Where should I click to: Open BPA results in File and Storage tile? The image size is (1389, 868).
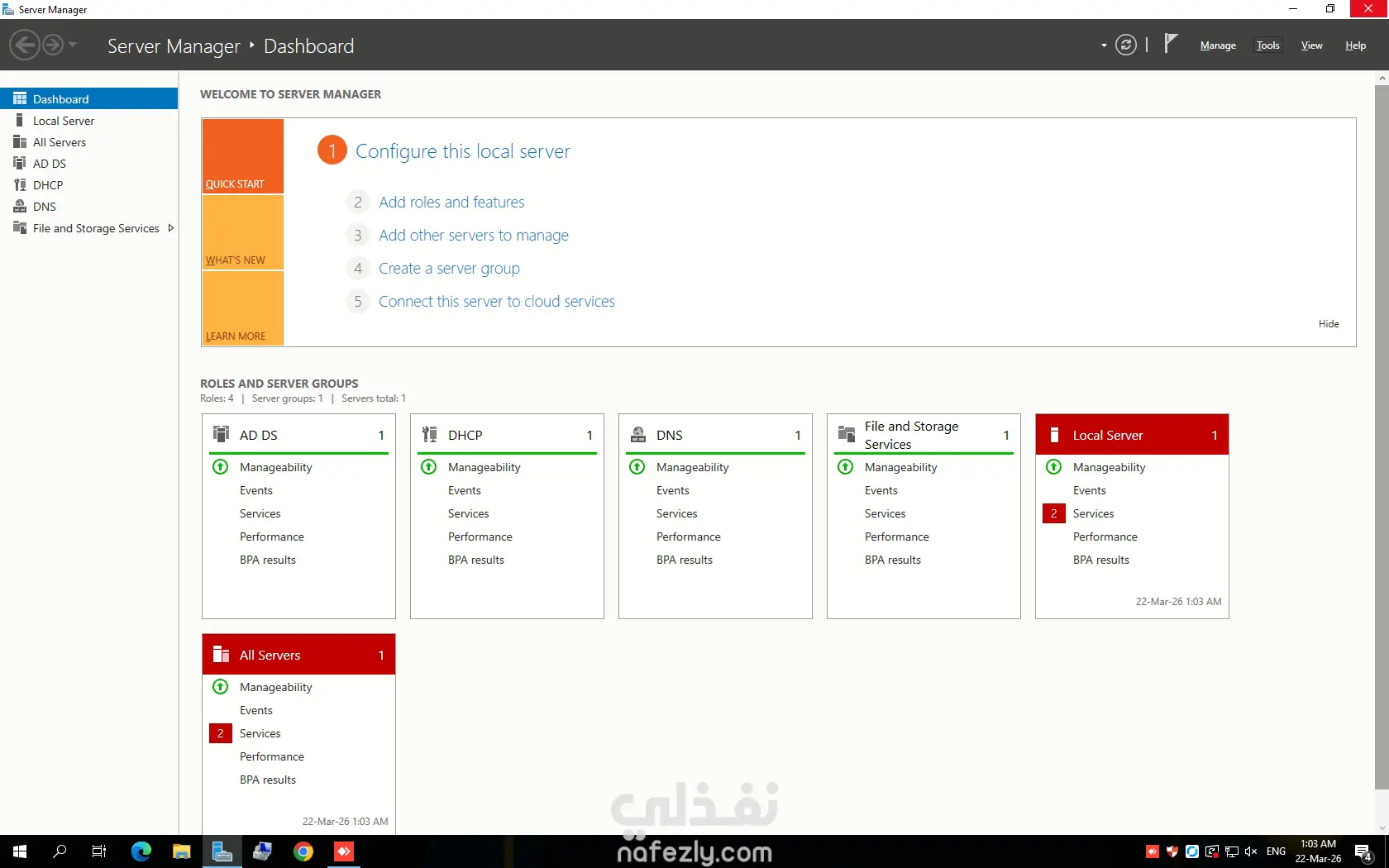coord(893,560)
